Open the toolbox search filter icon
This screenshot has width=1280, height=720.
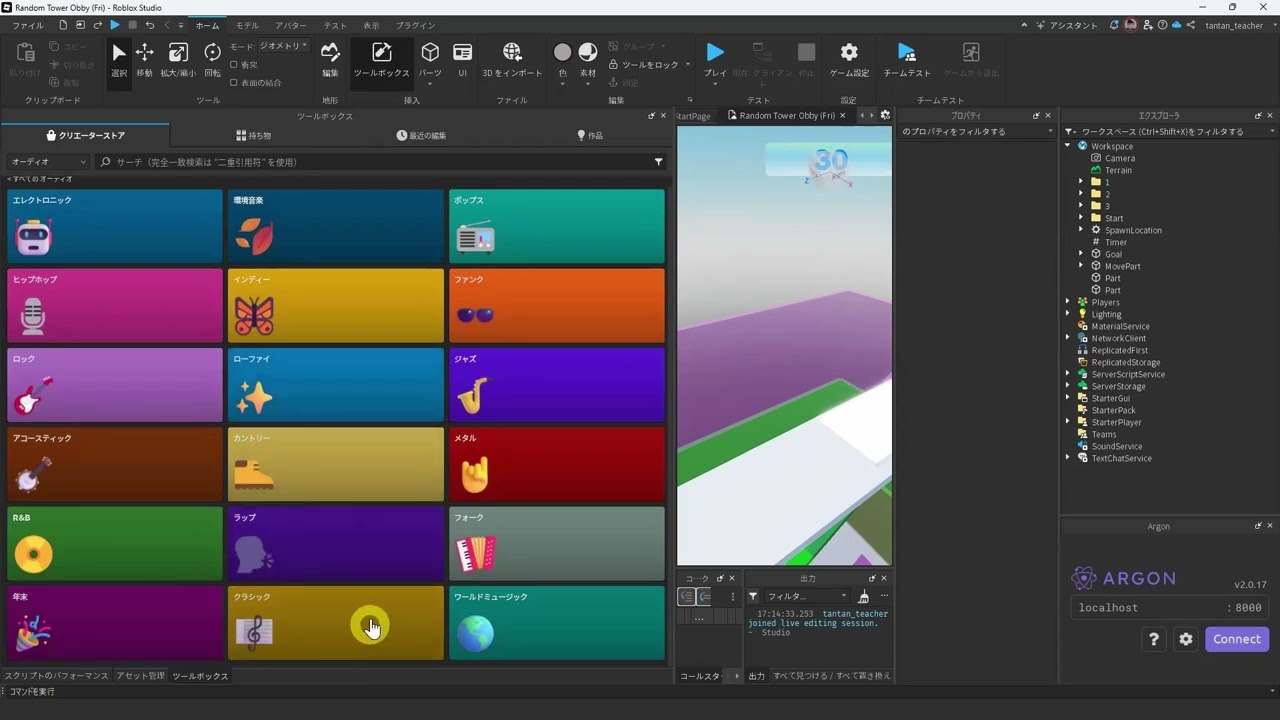(x=658, y=162)
